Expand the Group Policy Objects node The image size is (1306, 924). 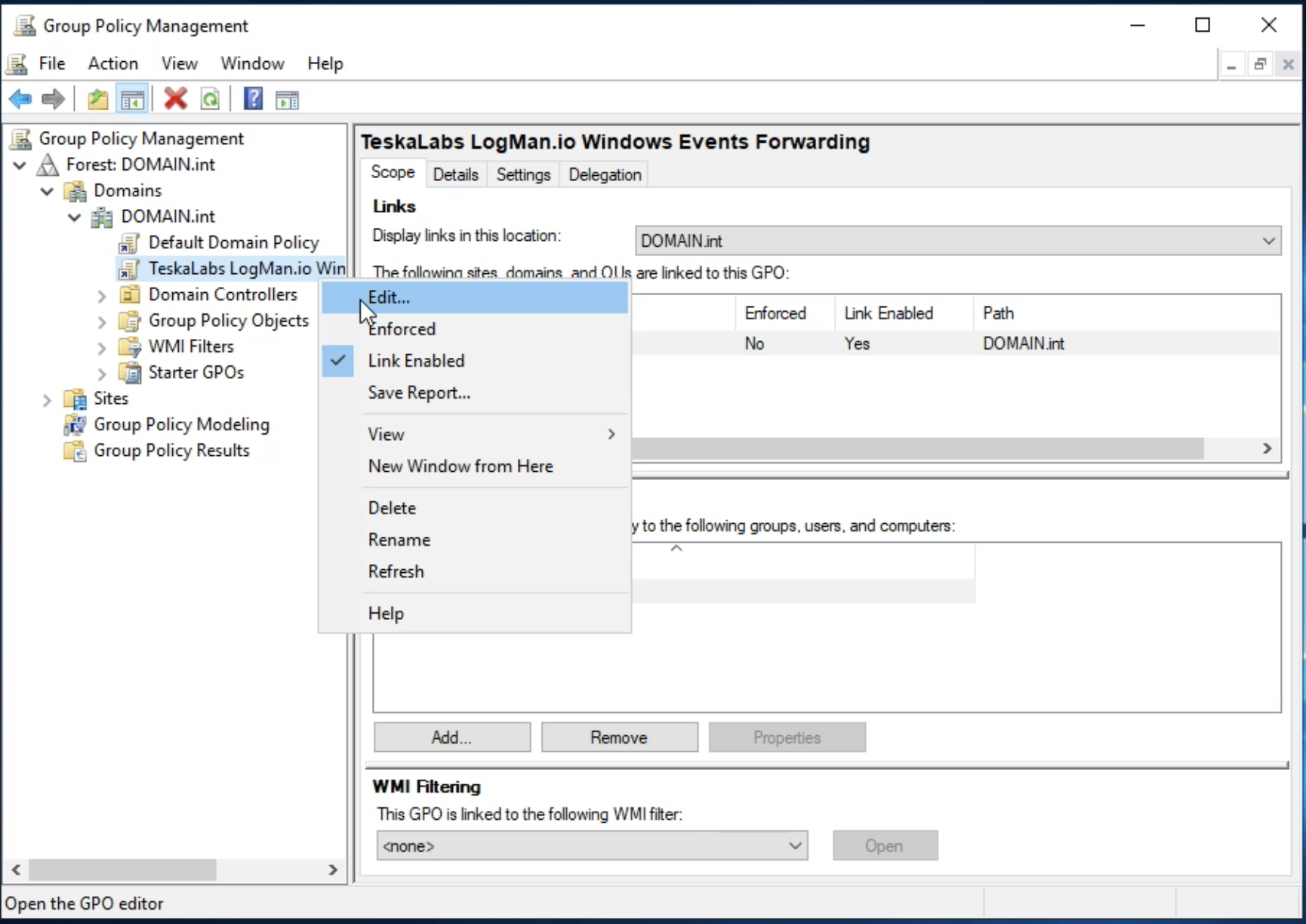click(102, 322)
